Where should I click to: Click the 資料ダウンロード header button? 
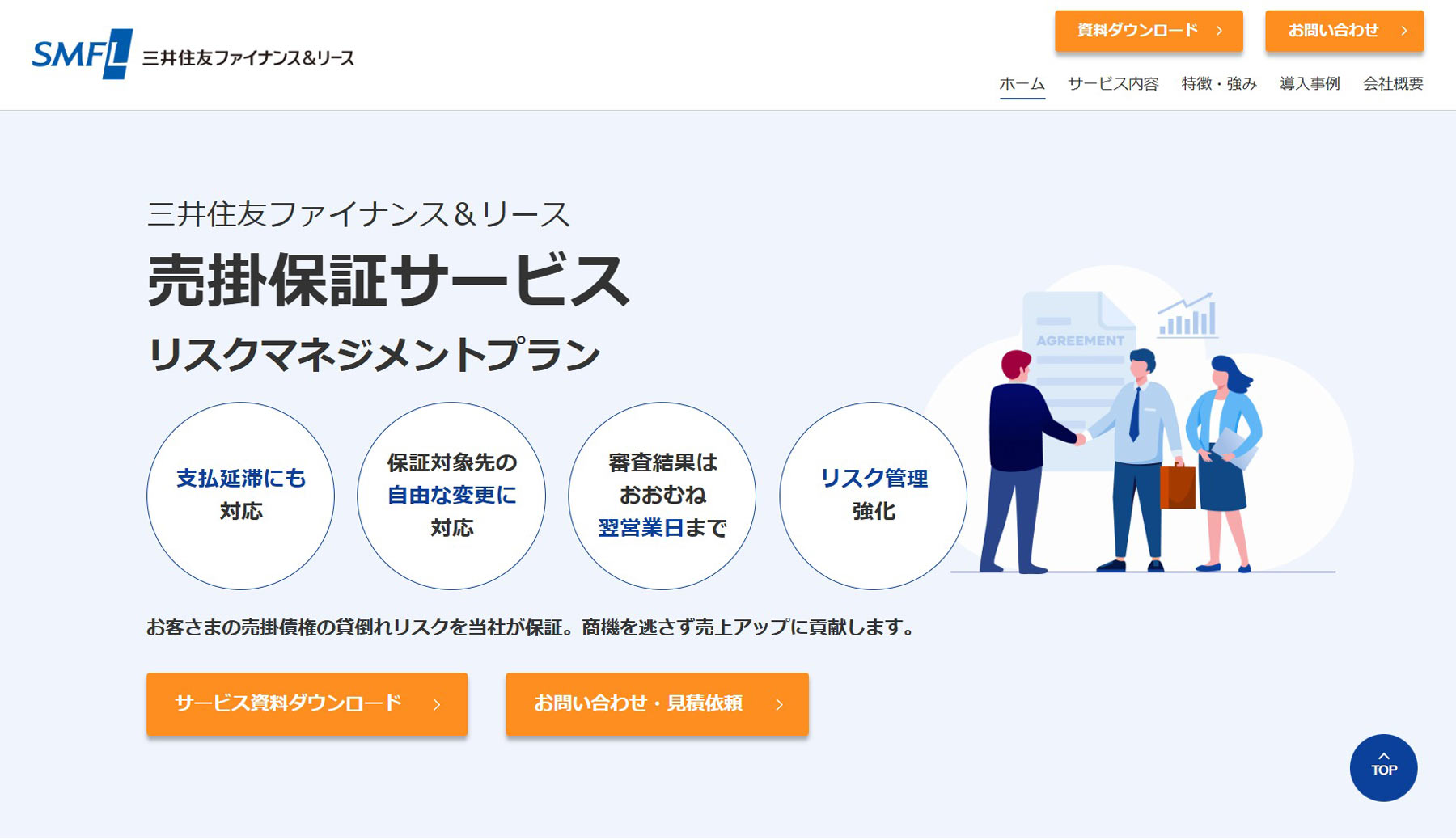pyautogui.click(x=1149, y=31)
